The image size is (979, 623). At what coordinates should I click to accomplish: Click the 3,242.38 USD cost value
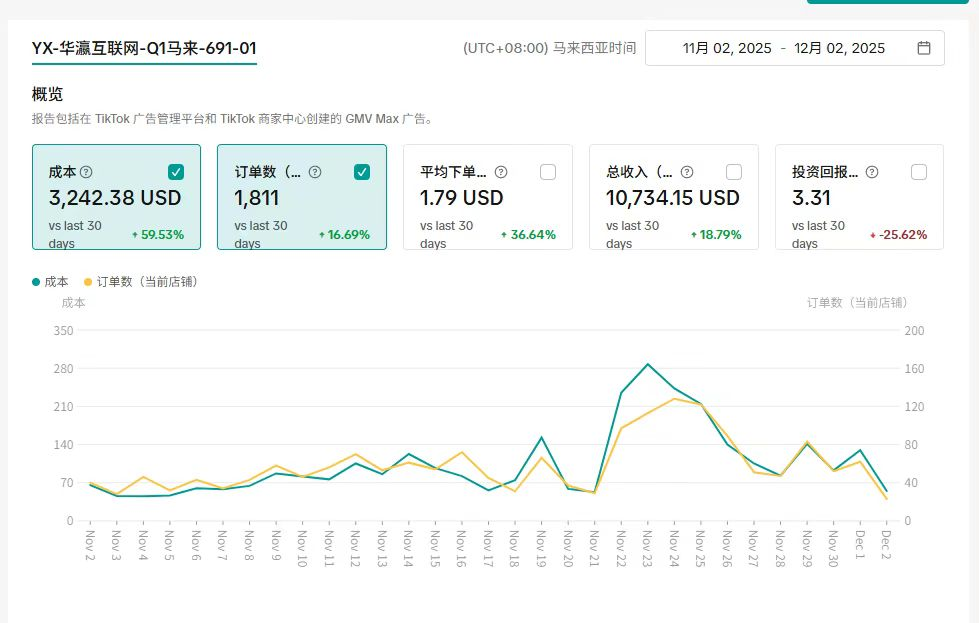coord(115,198)
